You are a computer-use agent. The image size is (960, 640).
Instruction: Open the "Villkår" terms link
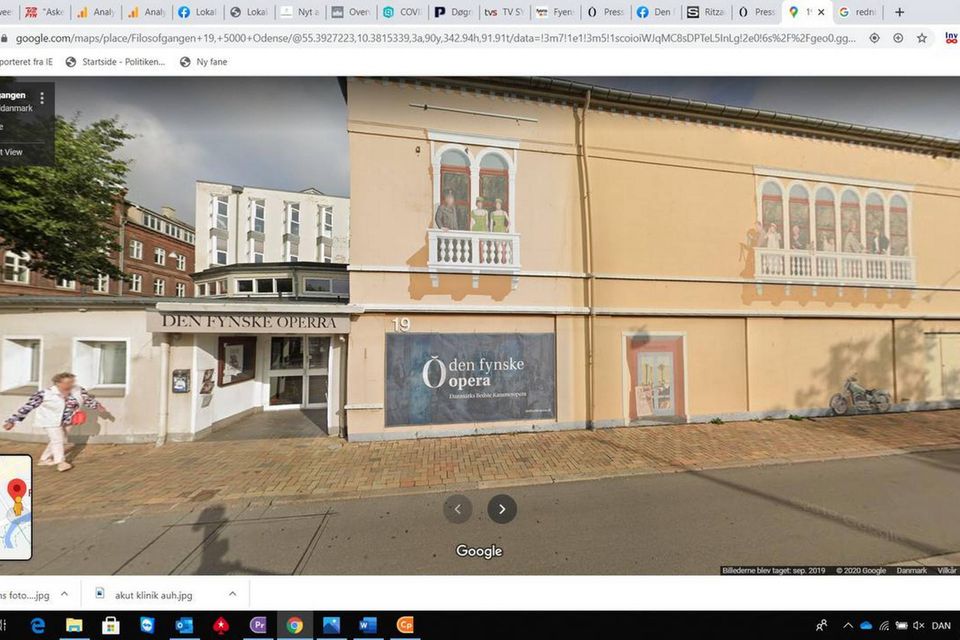tap(947, 570)
